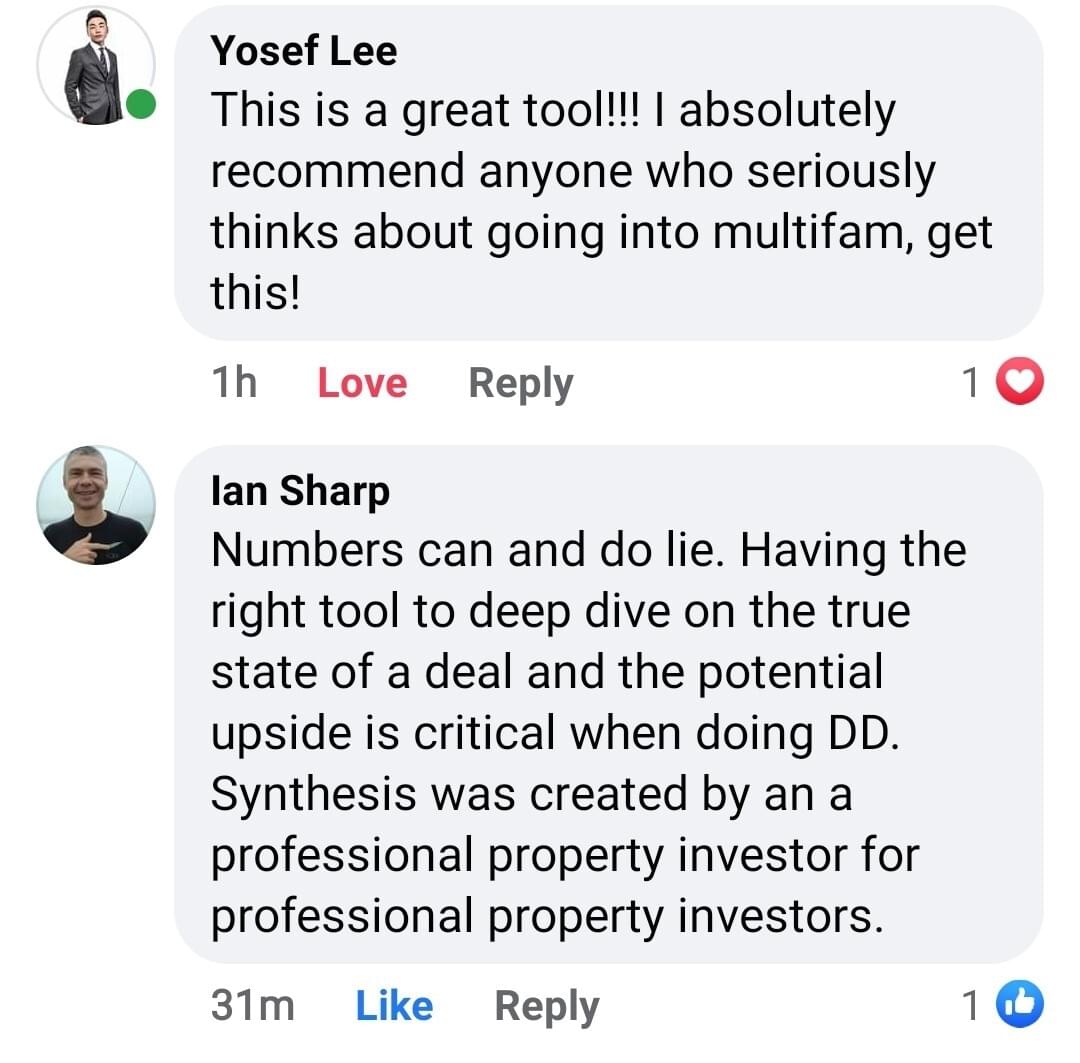
Task: Reply to Yosef Lee's comment
Action: tap(521, 384)
